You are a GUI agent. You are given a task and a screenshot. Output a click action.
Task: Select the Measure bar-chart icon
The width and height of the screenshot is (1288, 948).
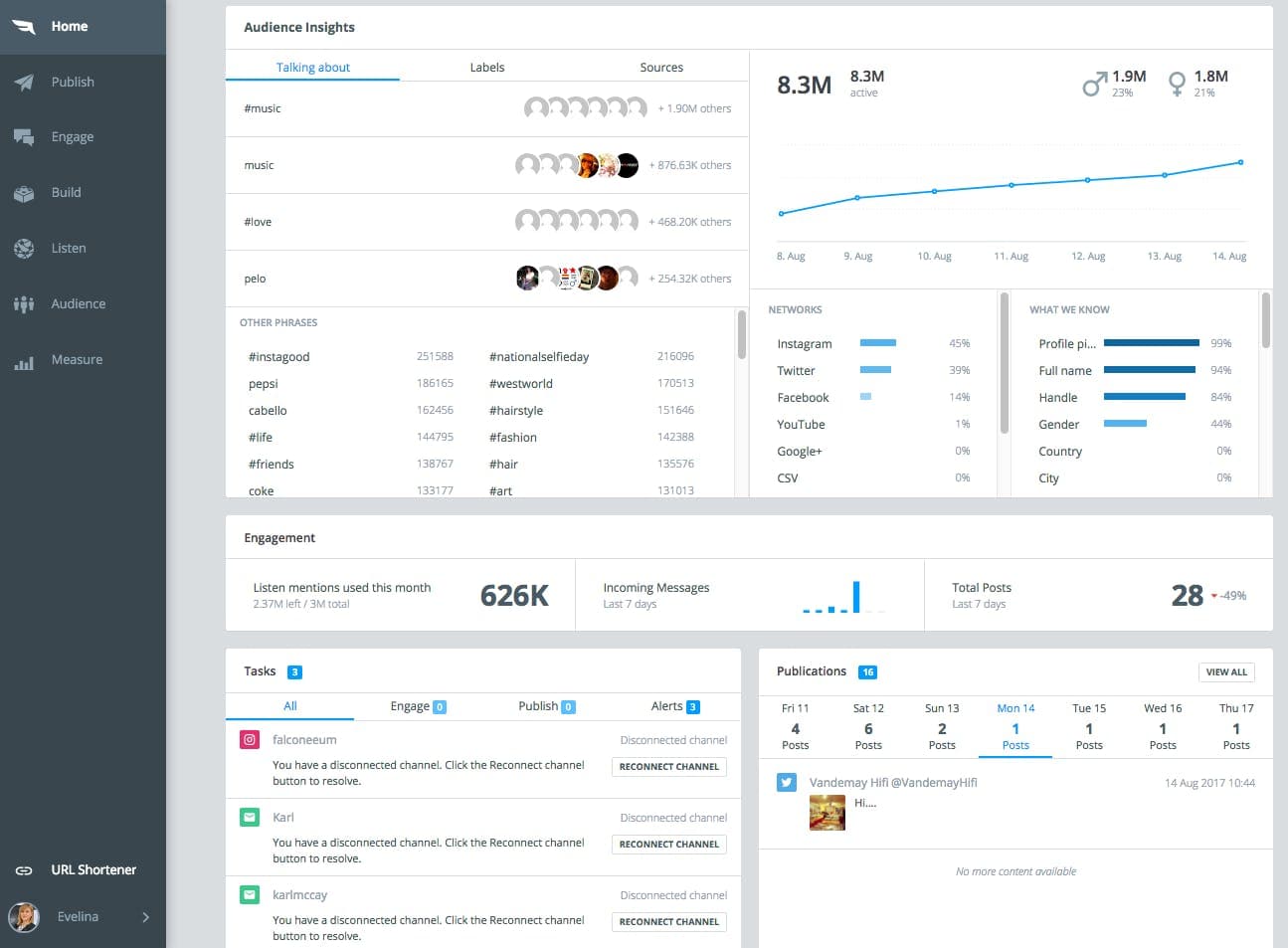[x=24, y=359]
